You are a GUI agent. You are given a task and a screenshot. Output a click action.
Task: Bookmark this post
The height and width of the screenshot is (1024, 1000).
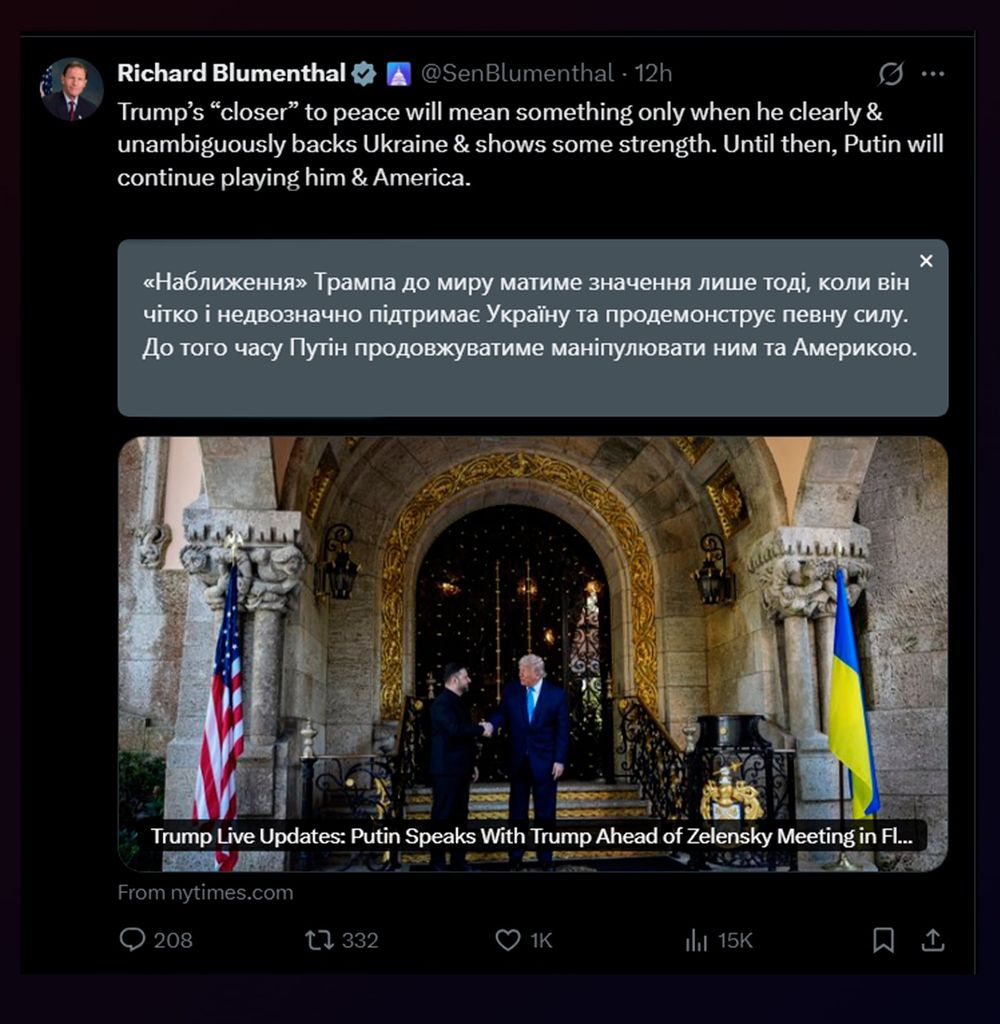(883, 939)
